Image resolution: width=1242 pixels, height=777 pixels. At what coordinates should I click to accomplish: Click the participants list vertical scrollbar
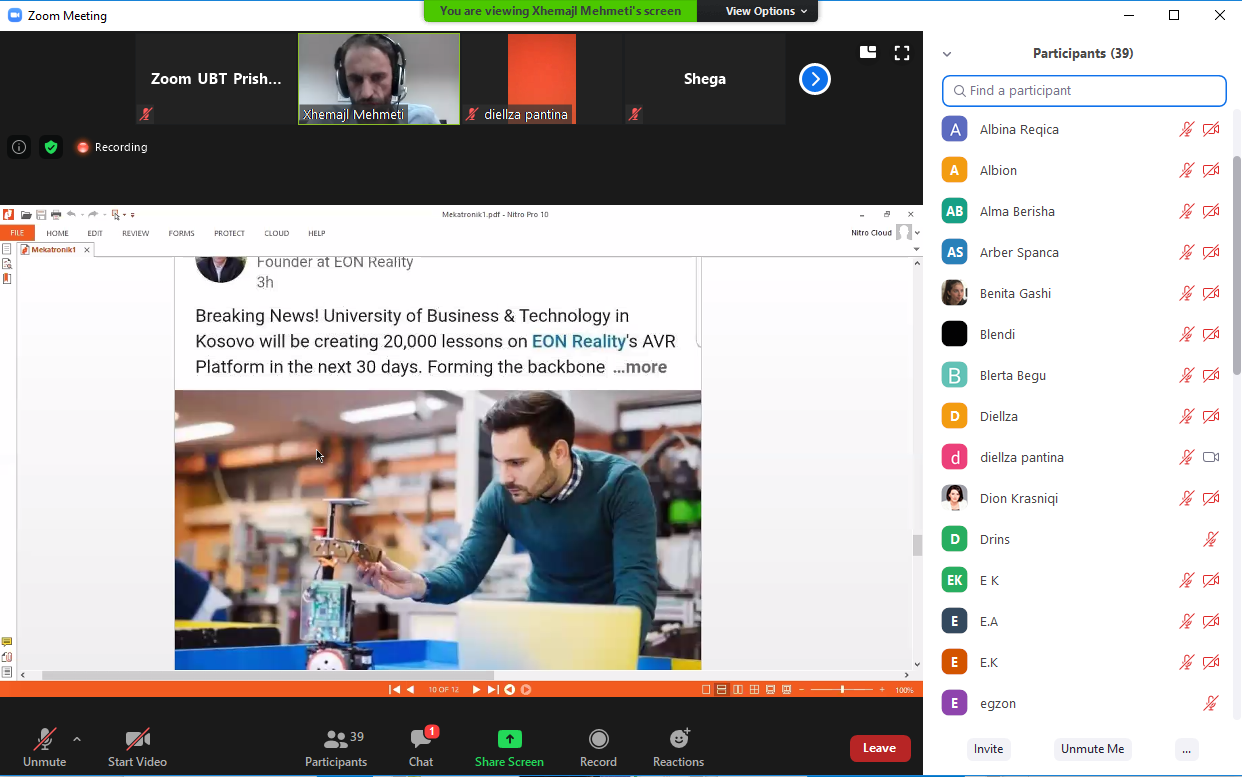(x=1236, y=260)
